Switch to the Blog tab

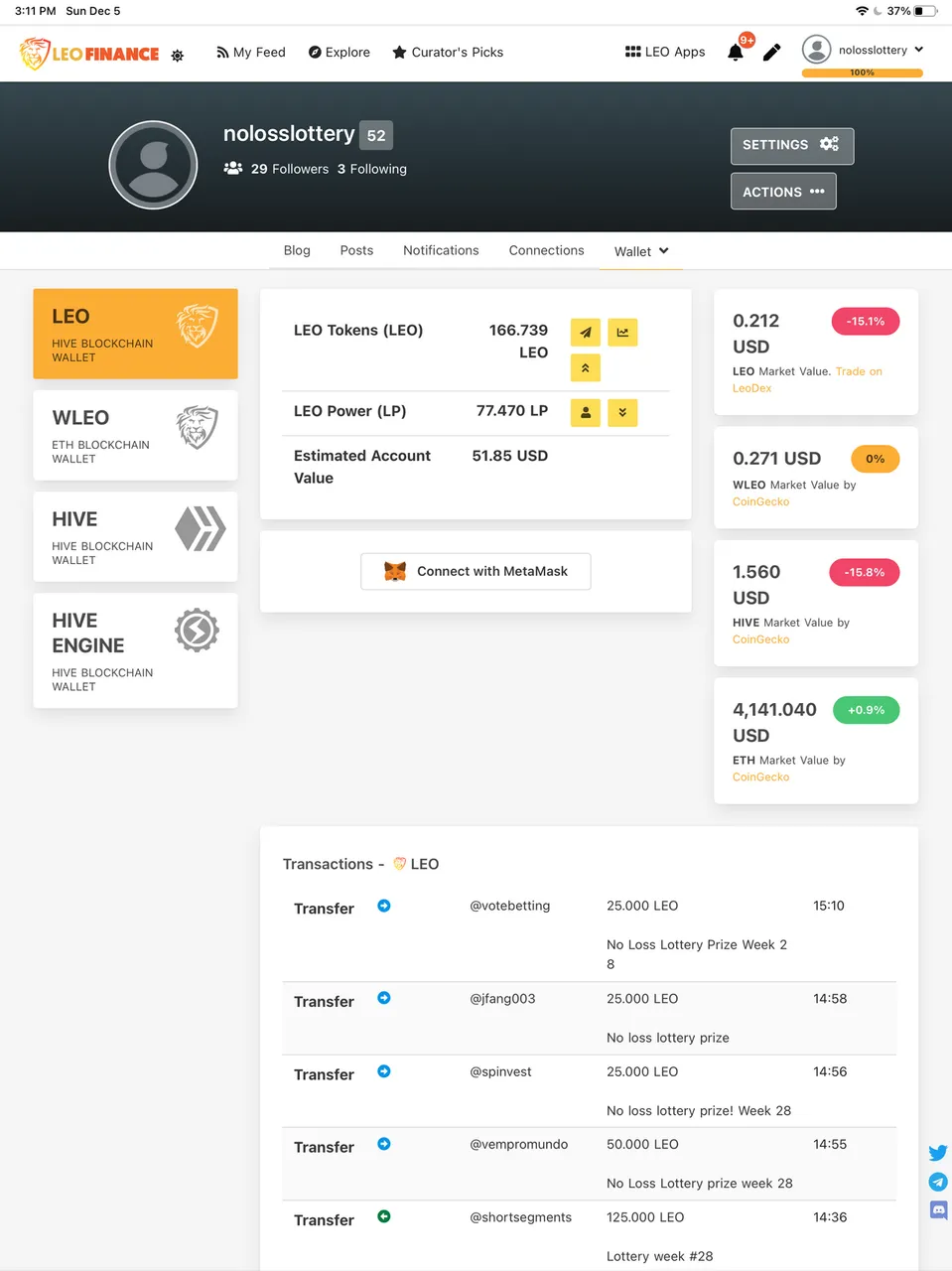pyautogui.click(x=297, y=250)
